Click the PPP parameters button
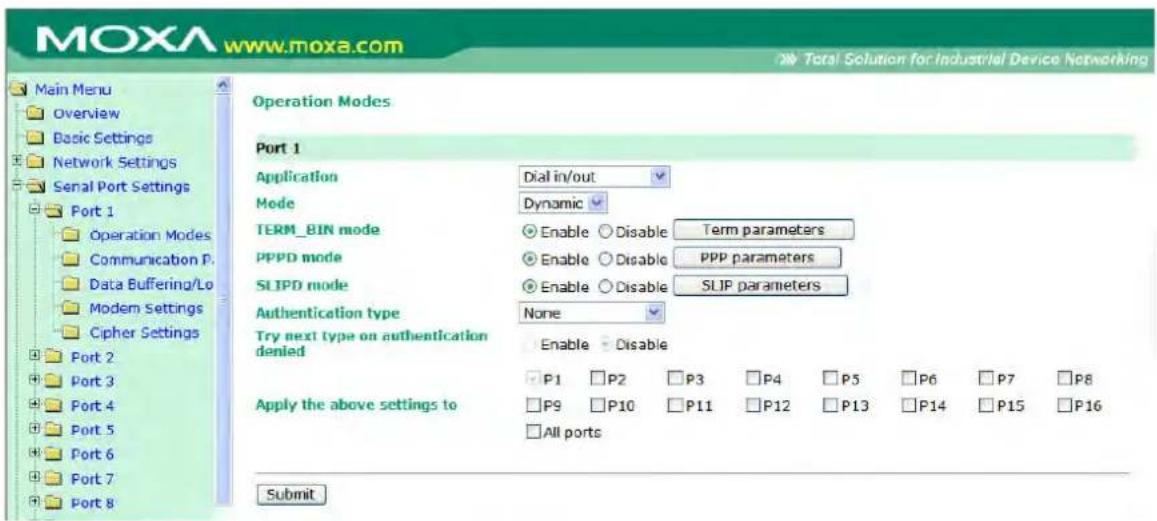 coord(758,258)
